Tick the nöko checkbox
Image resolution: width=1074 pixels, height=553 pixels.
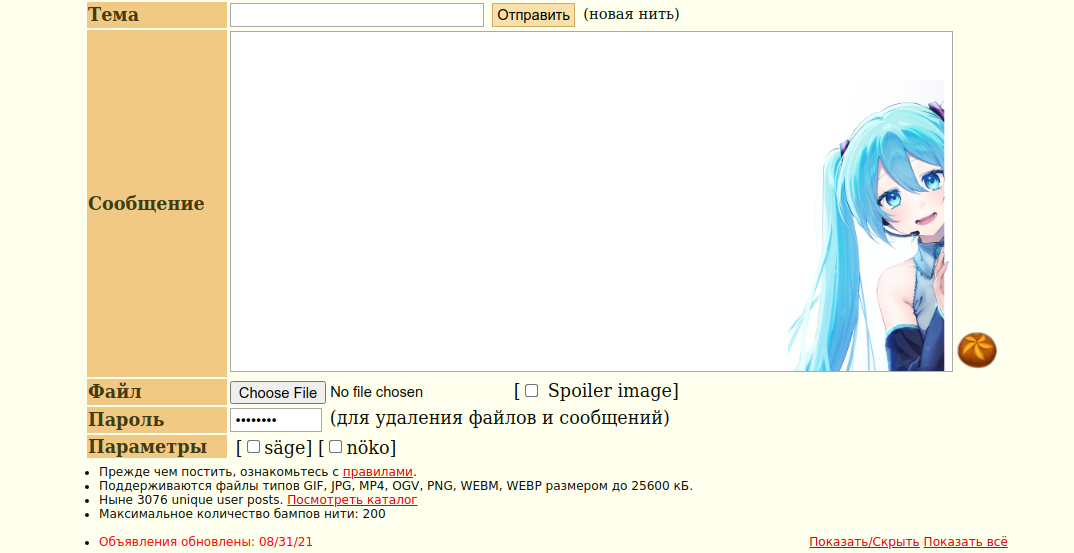pyautogui.click(x=335, y=447)
